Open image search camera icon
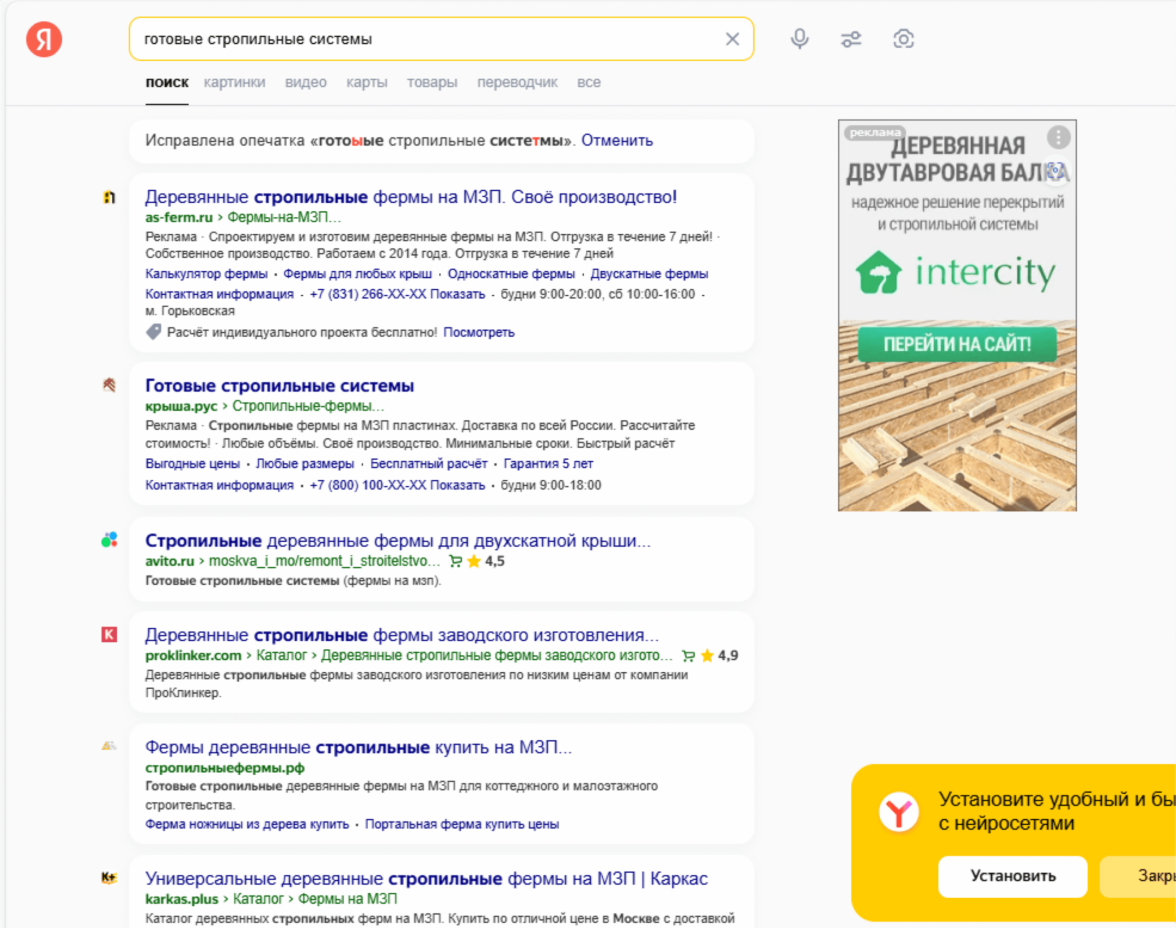The width and height of the screenshot is (1176, 928). pos(903,39)
